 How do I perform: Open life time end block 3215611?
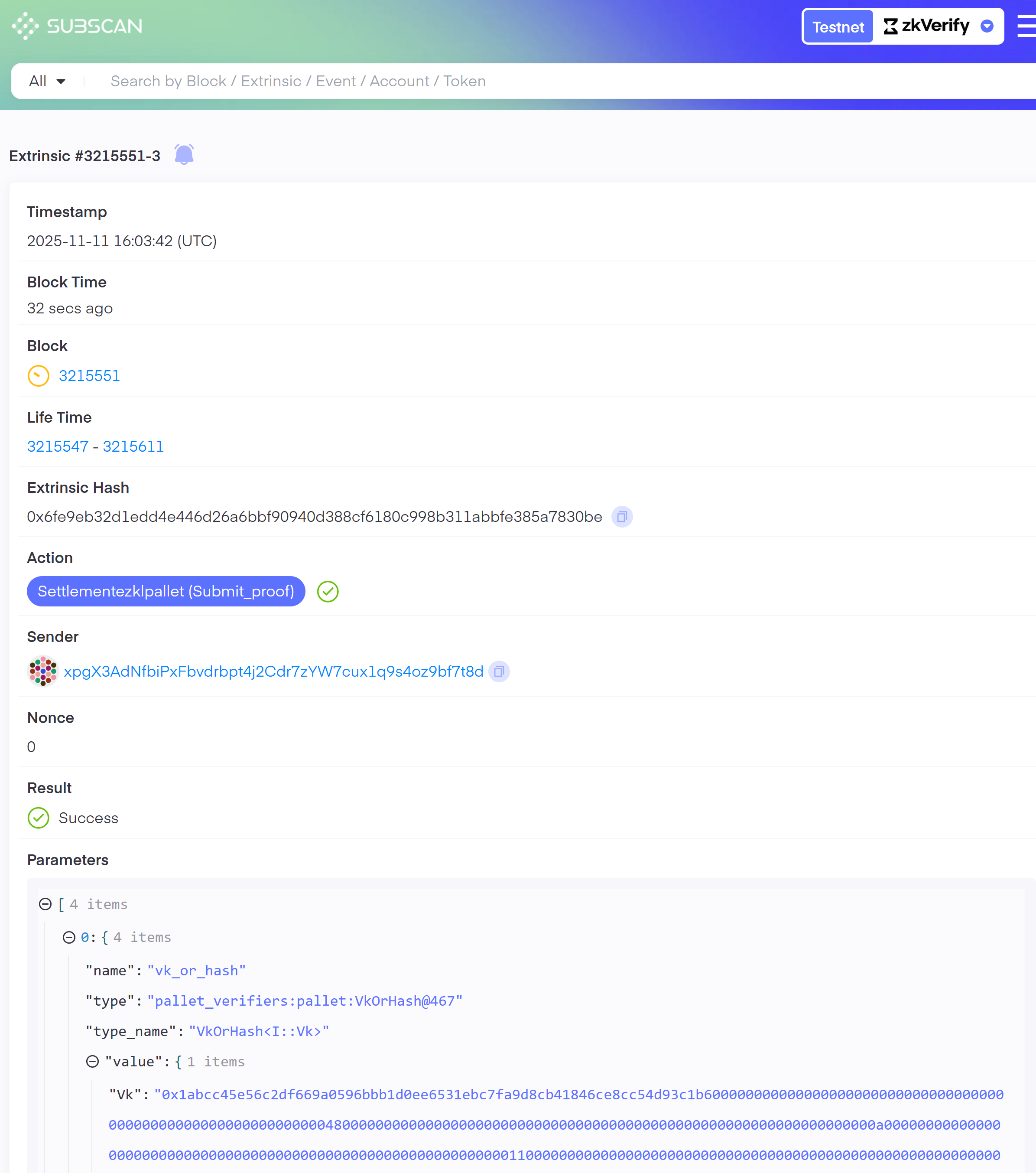(x=133, y=446)
